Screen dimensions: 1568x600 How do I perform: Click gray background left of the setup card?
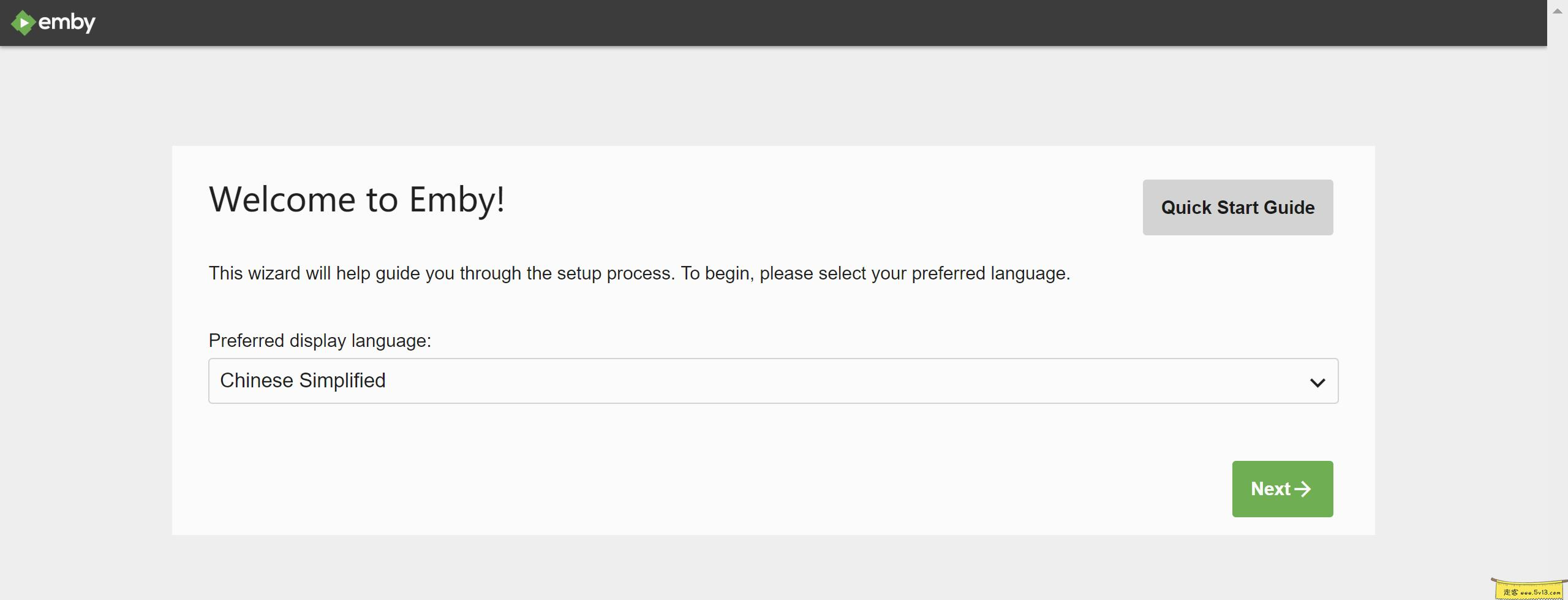(x=86, y=337)
